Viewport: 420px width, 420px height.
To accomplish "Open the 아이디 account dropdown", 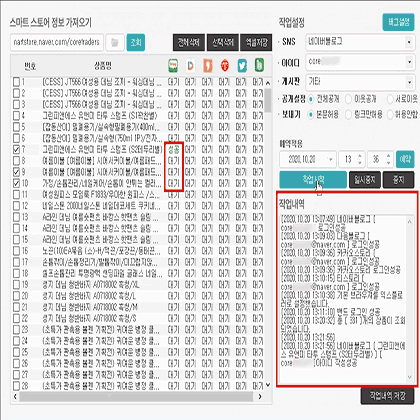I will click(360, 62).
